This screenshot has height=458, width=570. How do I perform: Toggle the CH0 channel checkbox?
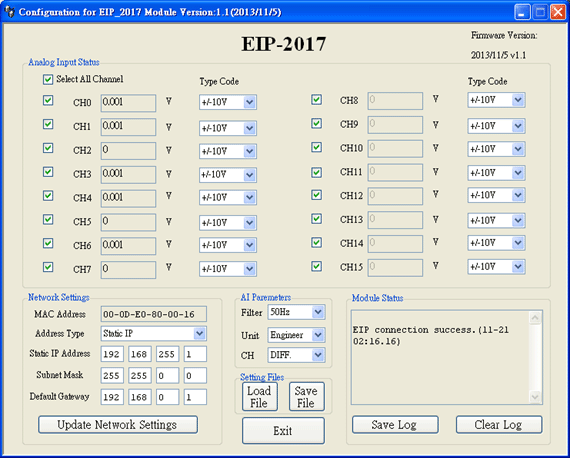click(48, 100)
